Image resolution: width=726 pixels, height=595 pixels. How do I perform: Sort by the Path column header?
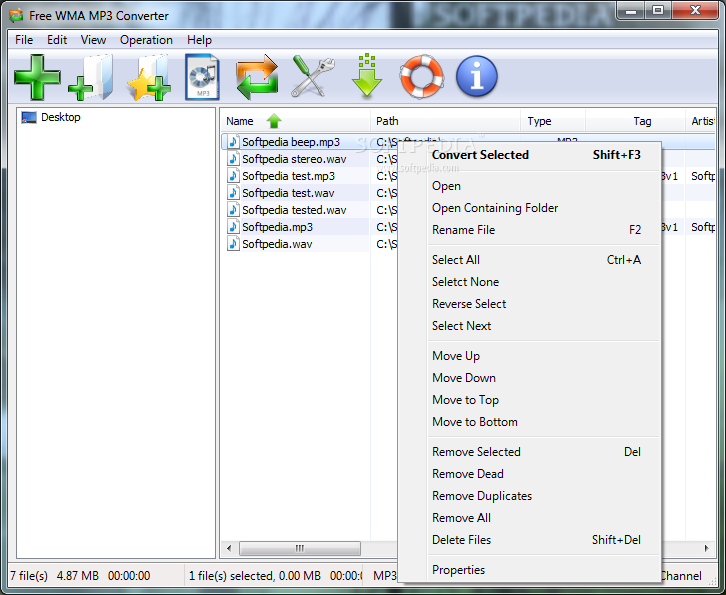[445, 121]
